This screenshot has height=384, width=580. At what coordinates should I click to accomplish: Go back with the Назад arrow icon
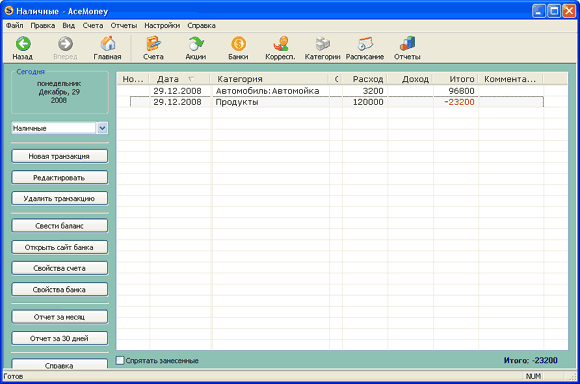click(x=23, y=44)
